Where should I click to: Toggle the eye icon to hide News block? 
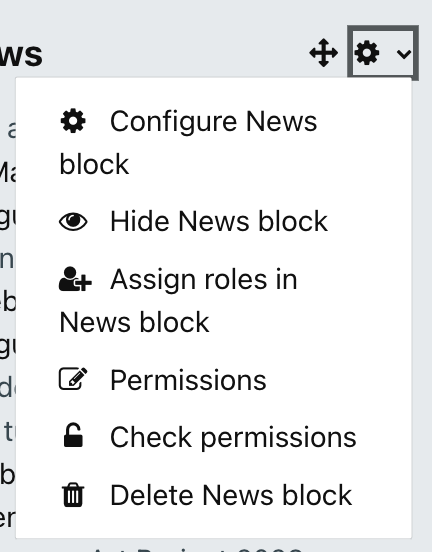pos(73,221)
